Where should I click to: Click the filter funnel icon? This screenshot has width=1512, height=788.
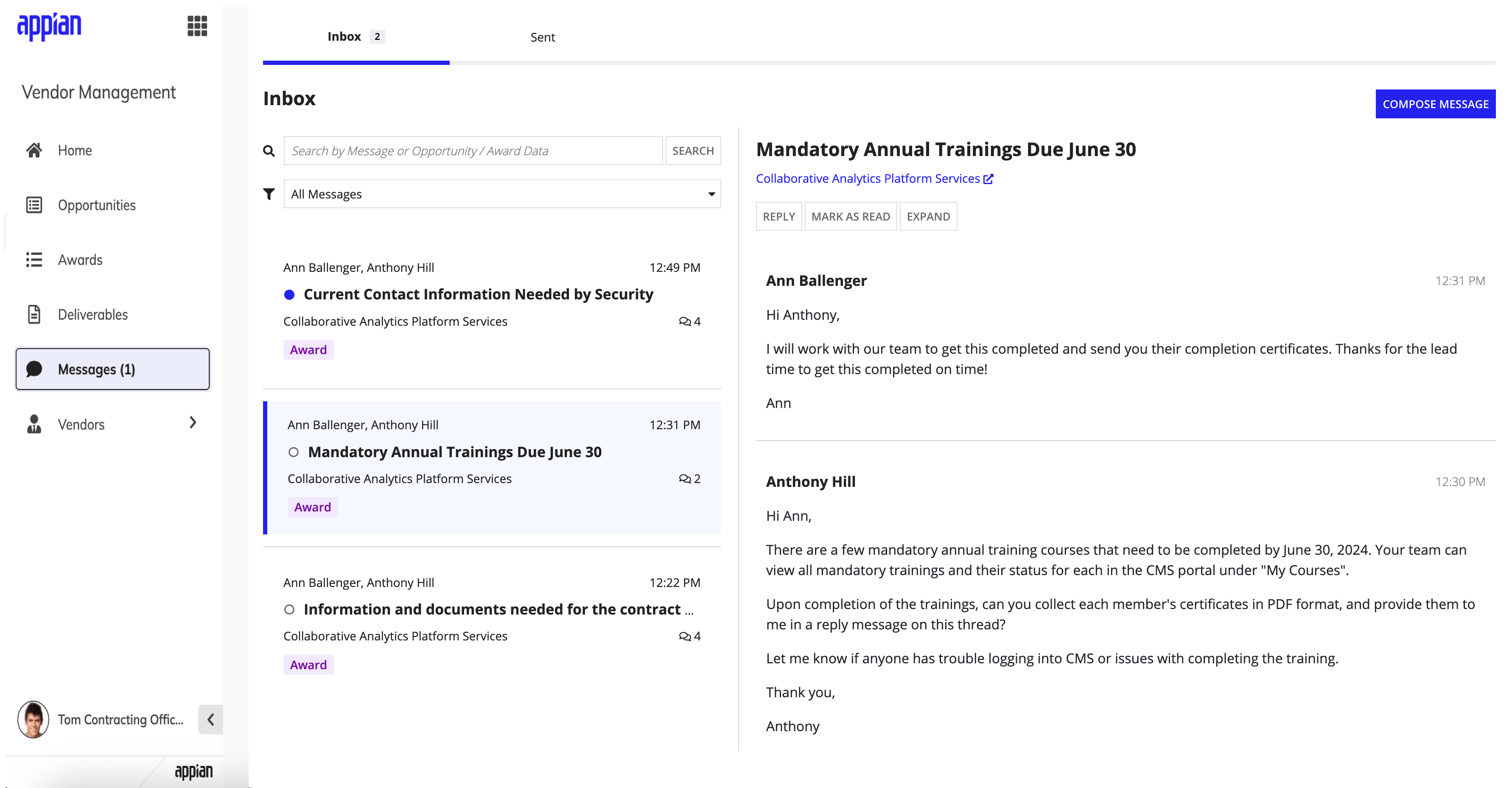coord(269,194)
